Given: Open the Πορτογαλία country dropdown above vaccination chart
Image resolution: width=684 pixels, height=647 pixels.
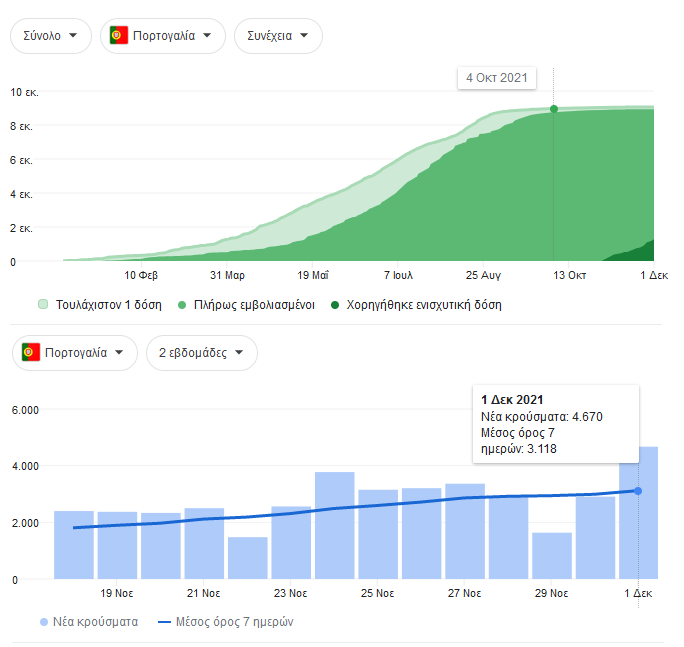Looking at the screenshot, I should coord(162,36).
